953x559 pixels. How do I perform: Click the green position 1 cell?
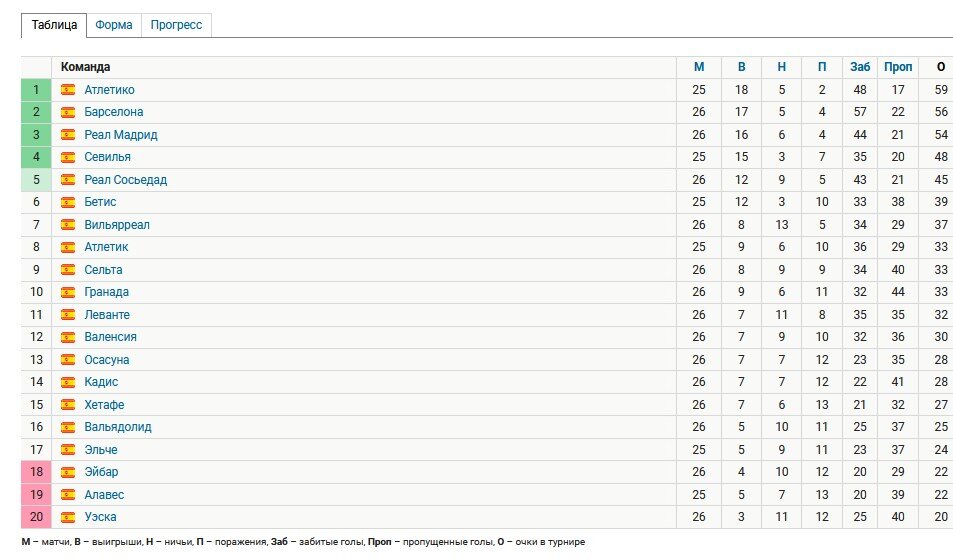(36, 89)
